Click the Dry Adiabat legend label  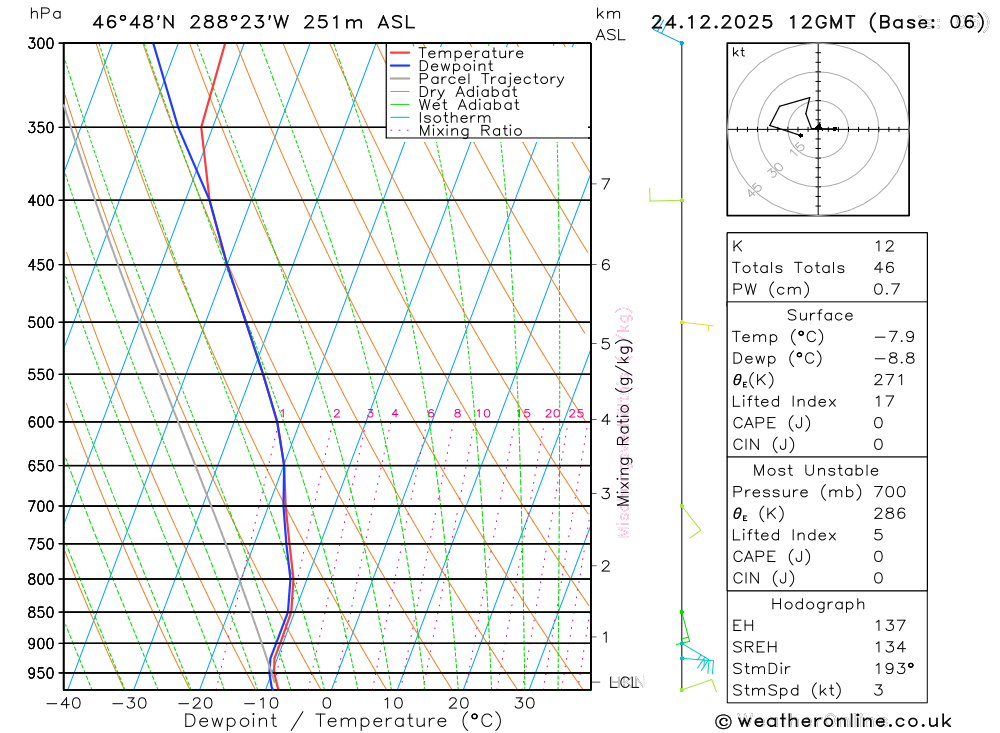coord(468,92)
